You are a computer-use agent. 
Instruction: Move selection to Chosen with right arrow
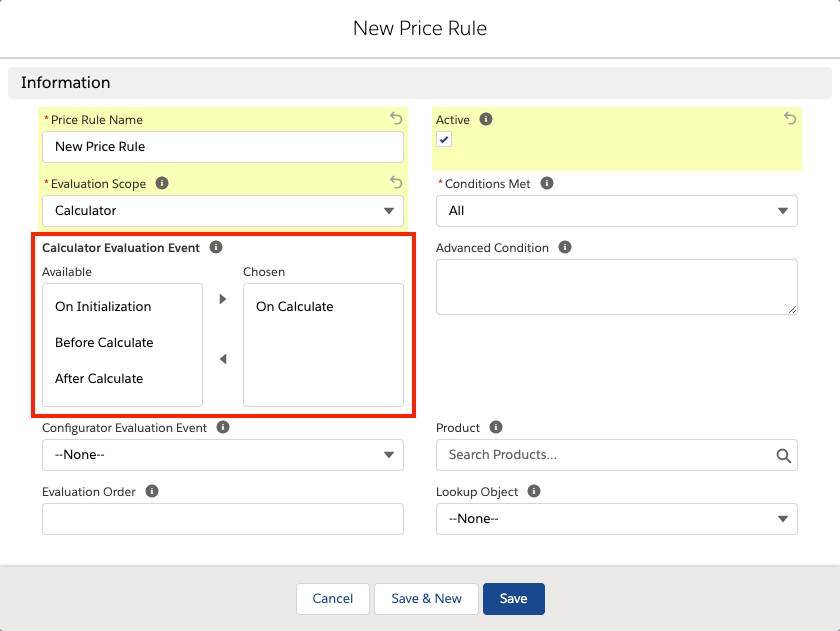[223, 299]
